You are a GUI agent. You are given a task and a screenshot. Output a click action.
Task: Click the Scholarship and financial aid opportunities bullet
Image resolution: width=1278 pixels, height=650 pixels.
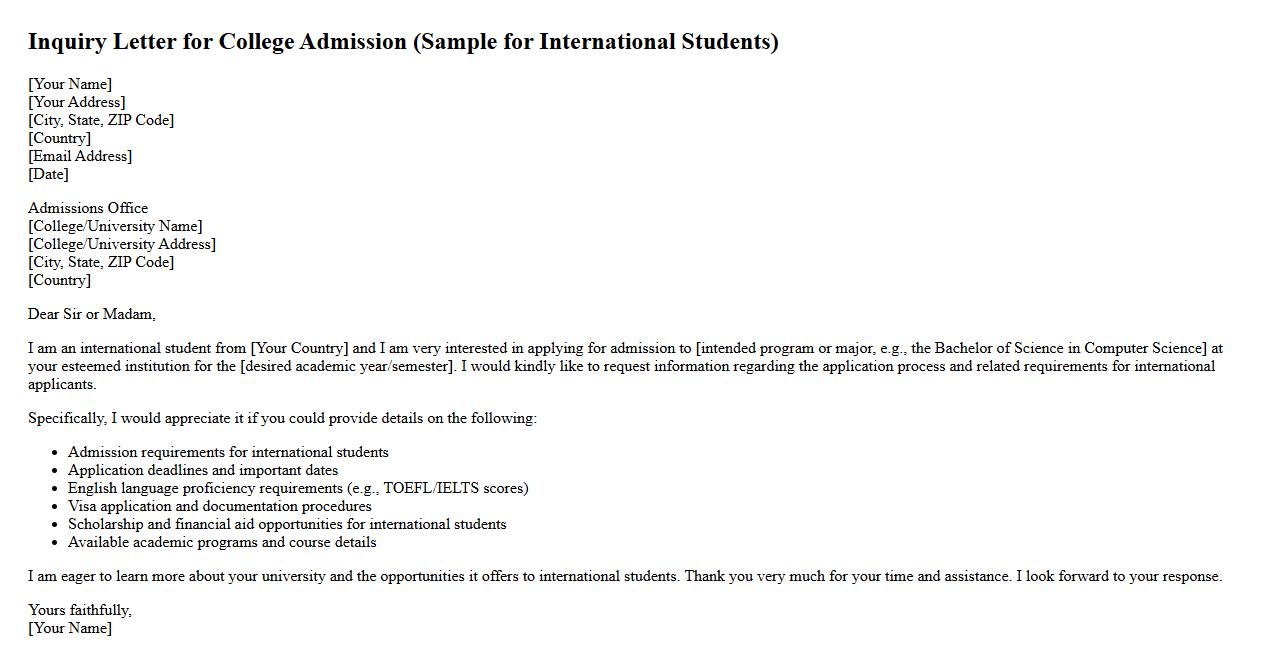pyautogui.click(x=287, y=524)
